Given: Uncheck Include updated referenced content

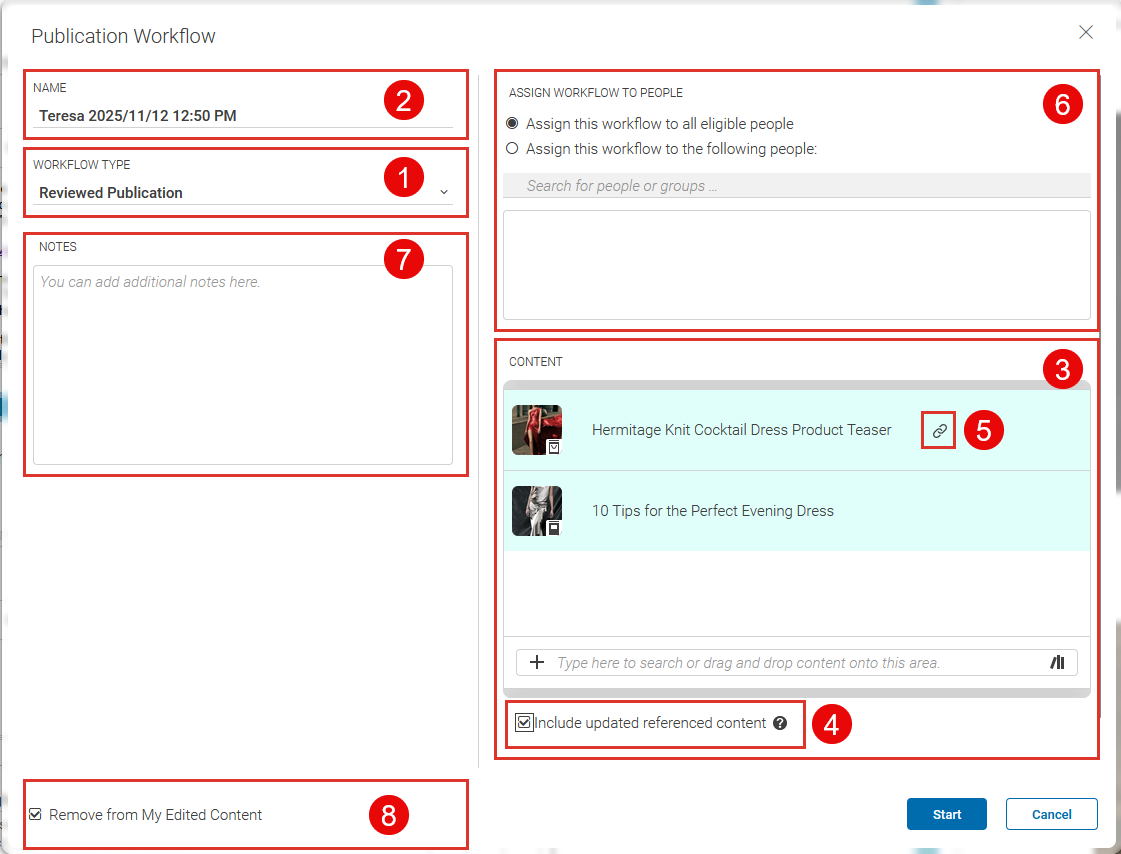Looking at the screenshot, I should [524, 722].
